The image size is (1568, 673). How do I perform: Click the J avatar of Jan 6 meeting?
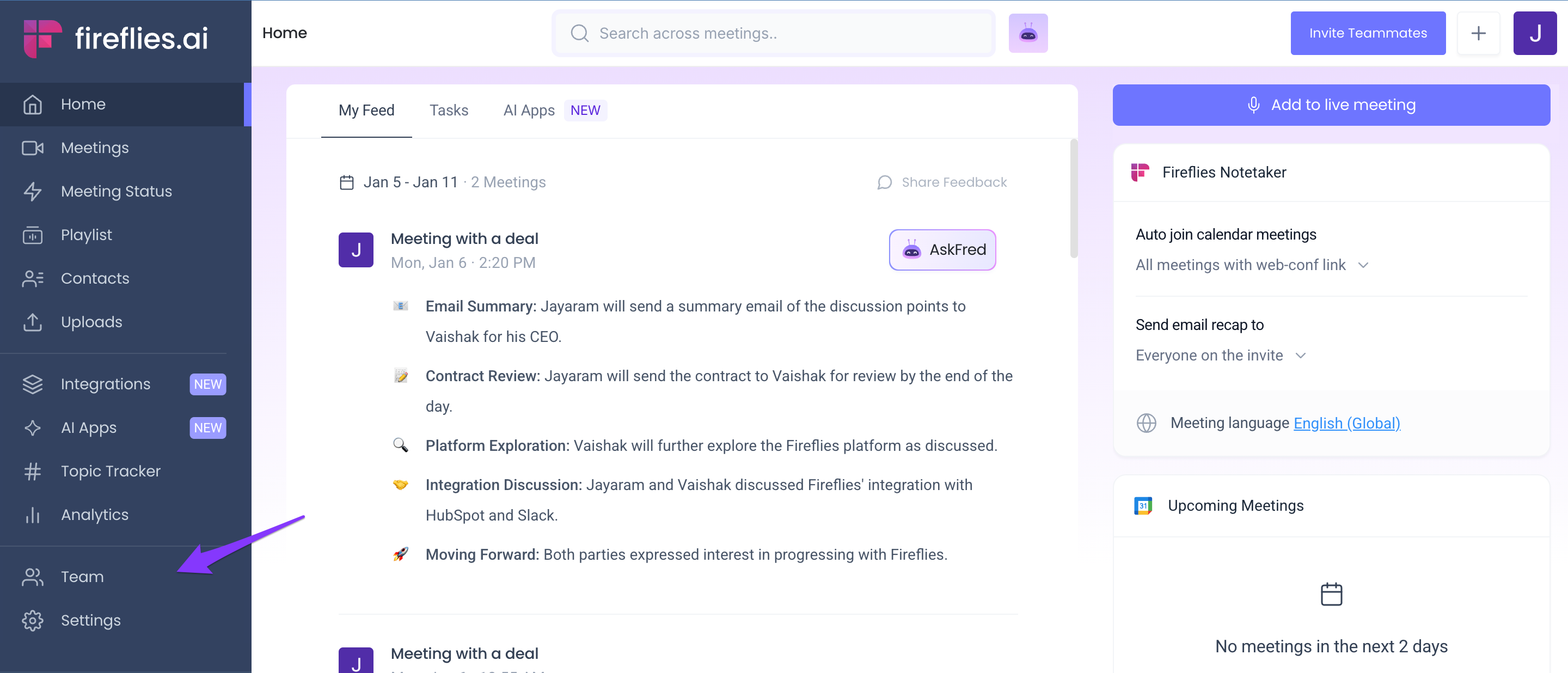(356, 249)
